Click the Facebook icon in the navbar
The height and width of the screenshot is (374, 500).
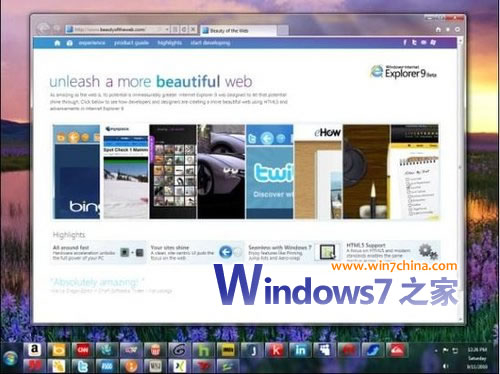(x=405, y=43)
